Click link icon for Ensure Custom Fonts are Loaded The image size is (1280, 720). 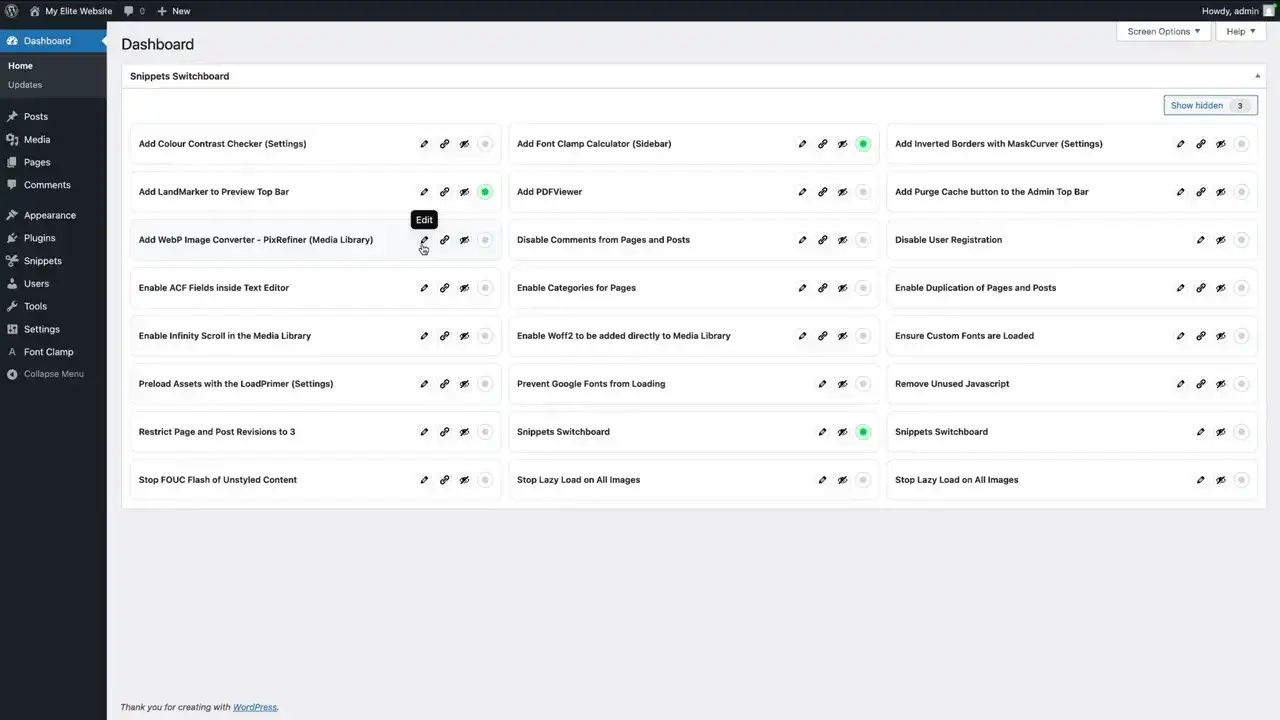tap(1200, 336)
